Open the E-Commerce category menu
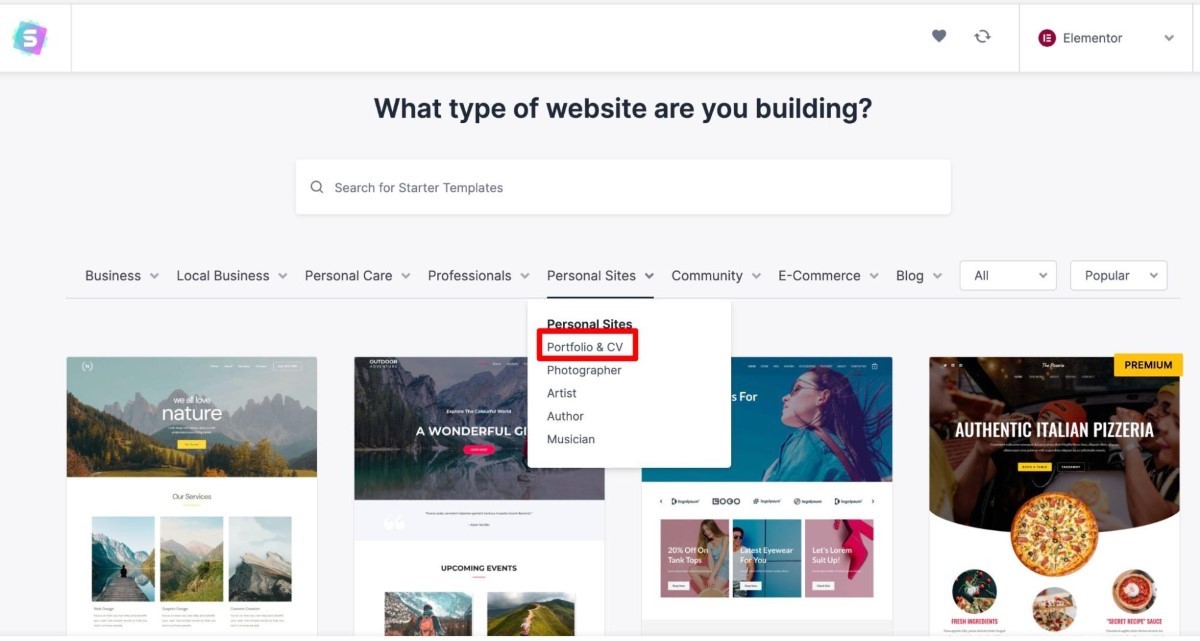The width and height of the screenshot is (1200, 641). point(829,276)
